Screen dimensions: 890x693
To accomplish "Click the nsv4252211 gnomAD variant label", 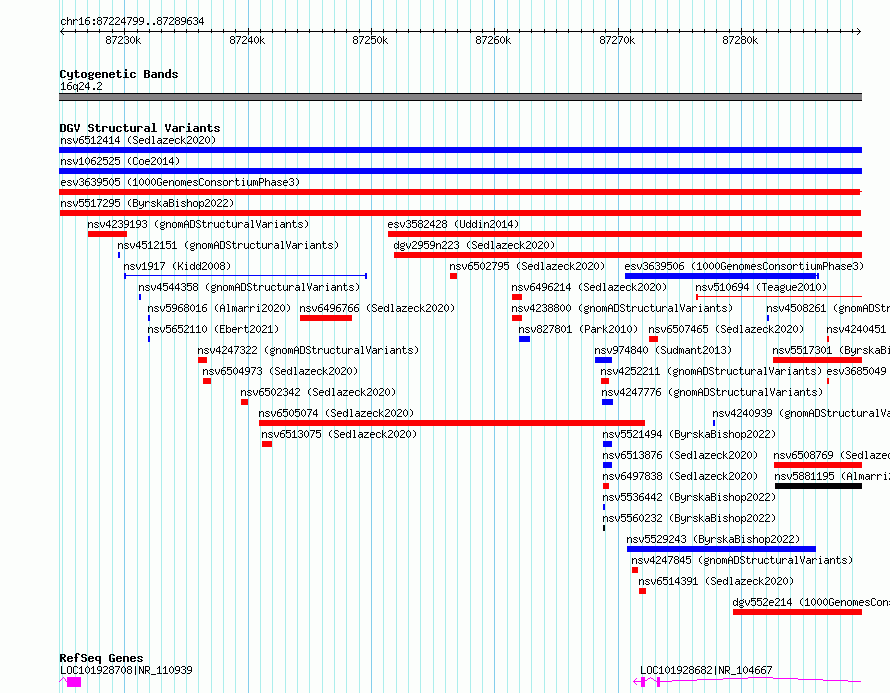I will 711,371.
